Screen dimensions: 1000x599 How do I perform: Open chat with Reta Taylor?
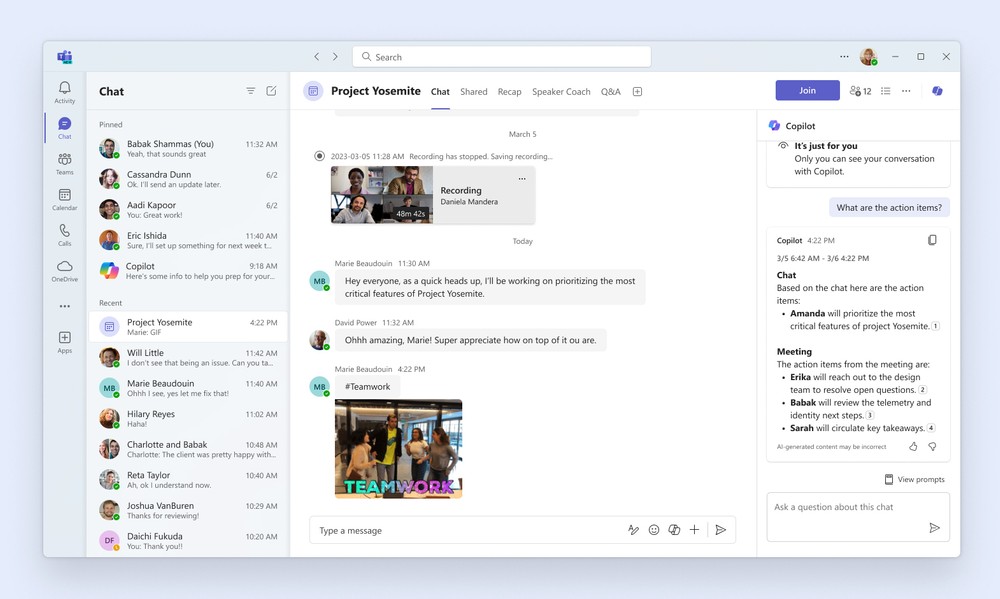pyautogui.click(x=188, y=480)
